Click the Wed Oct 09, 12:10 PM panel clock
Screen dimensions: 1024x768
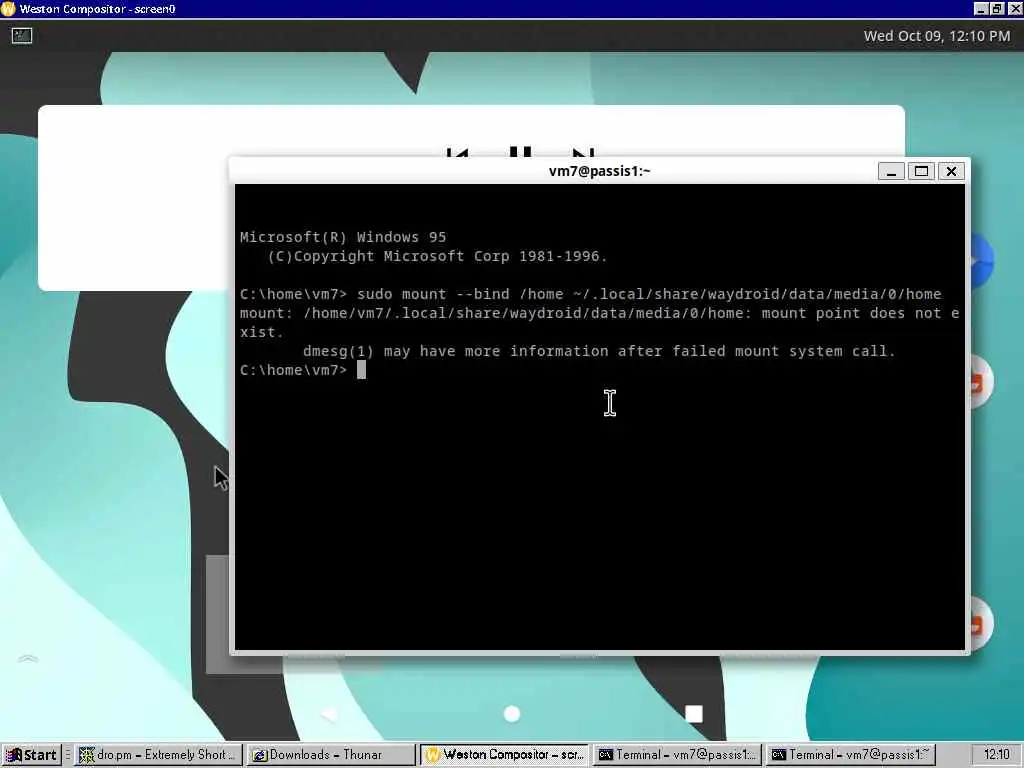[x=936, y=36]
